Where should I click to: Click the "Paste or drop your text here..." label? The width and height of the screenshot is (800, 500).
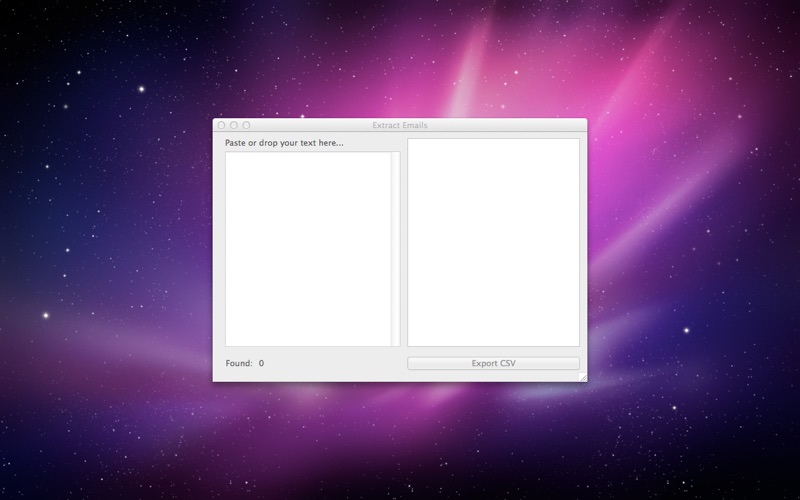[284, 143]
